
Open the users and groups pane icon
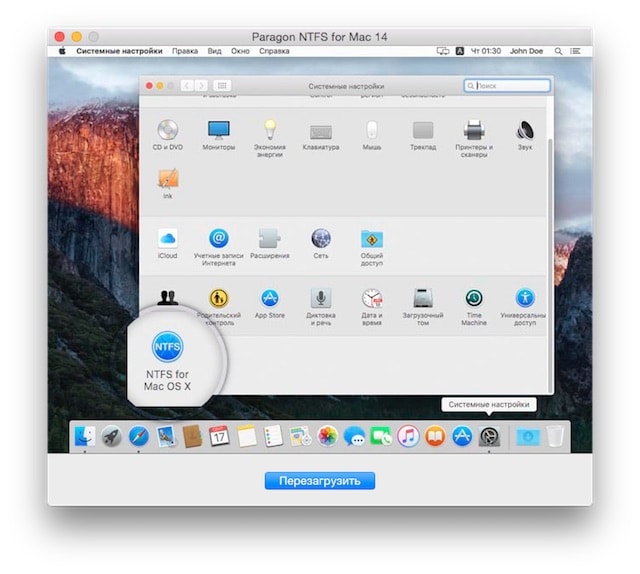[x=168, y=298]
